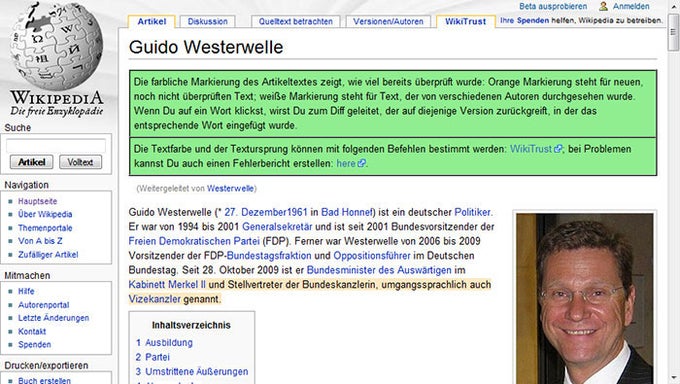Open Kontakt sidebar link

pos(32,331)
